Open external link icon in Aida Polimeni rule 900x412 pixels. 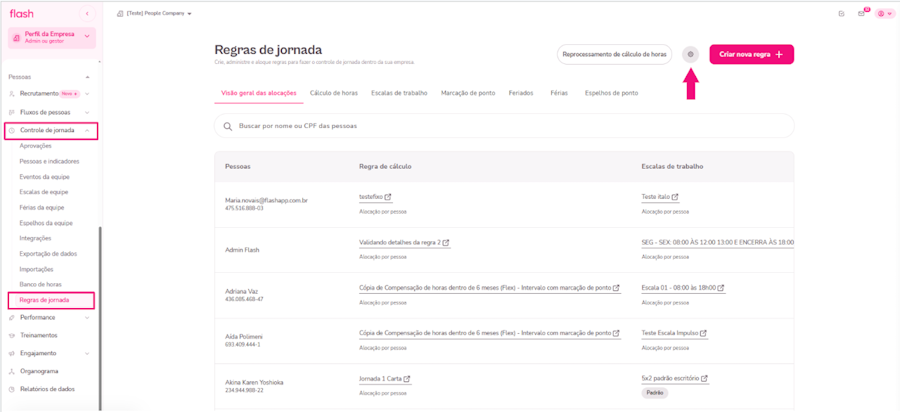coord(616,333)
